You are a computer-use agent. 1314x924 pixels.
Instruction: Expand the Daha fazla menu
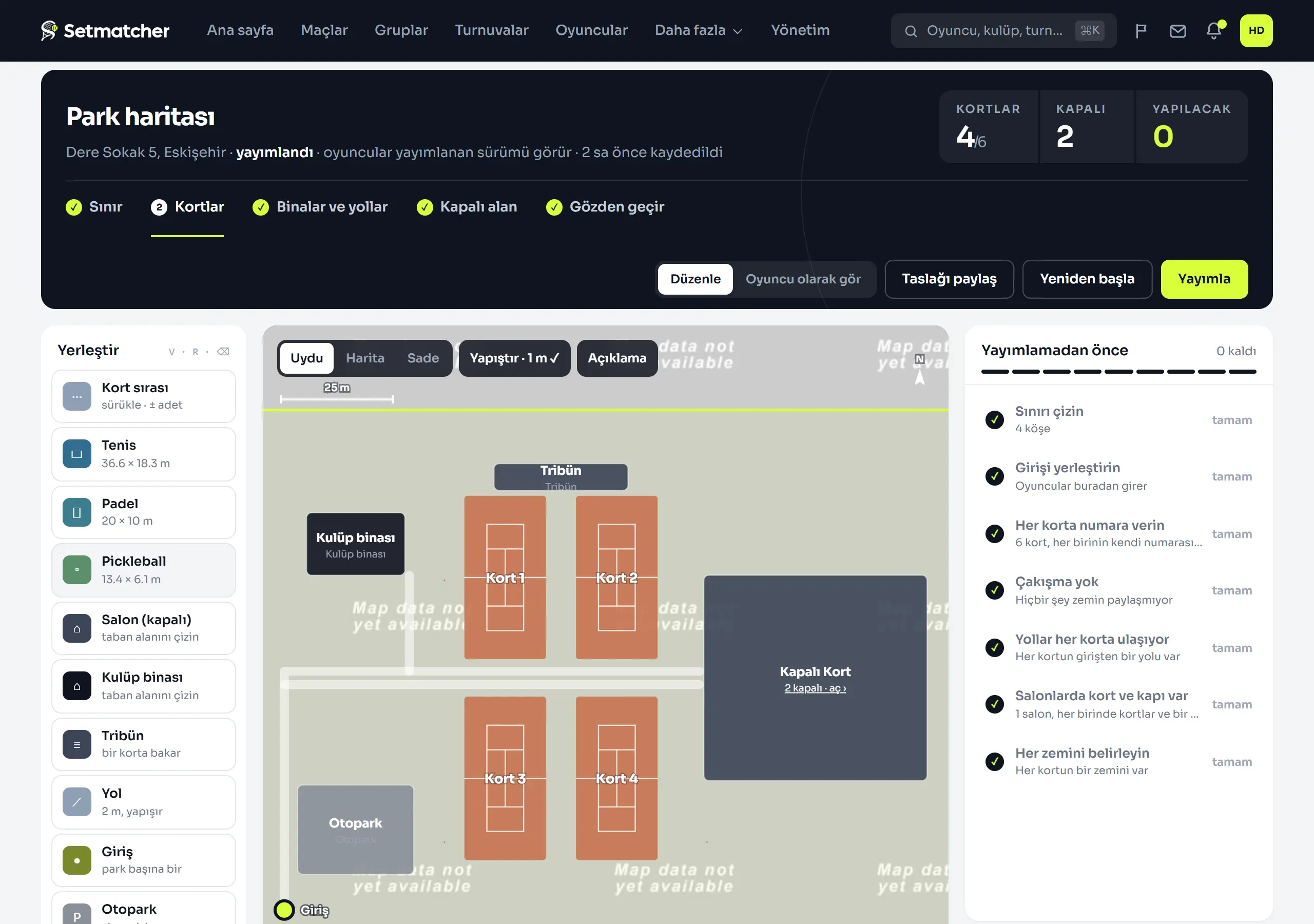[698, 30]
